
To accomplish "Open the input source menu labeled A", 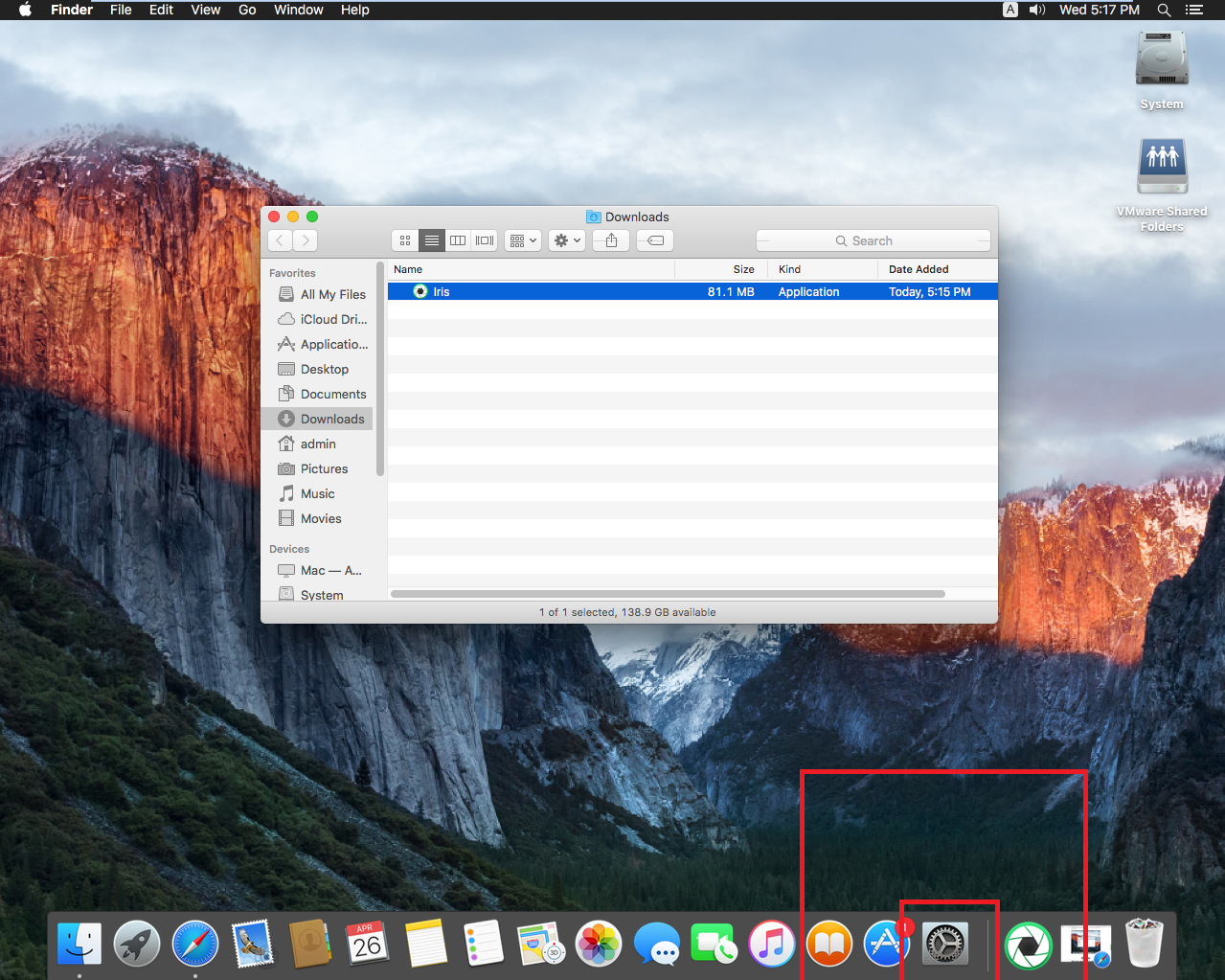I will pos(1010,10).
